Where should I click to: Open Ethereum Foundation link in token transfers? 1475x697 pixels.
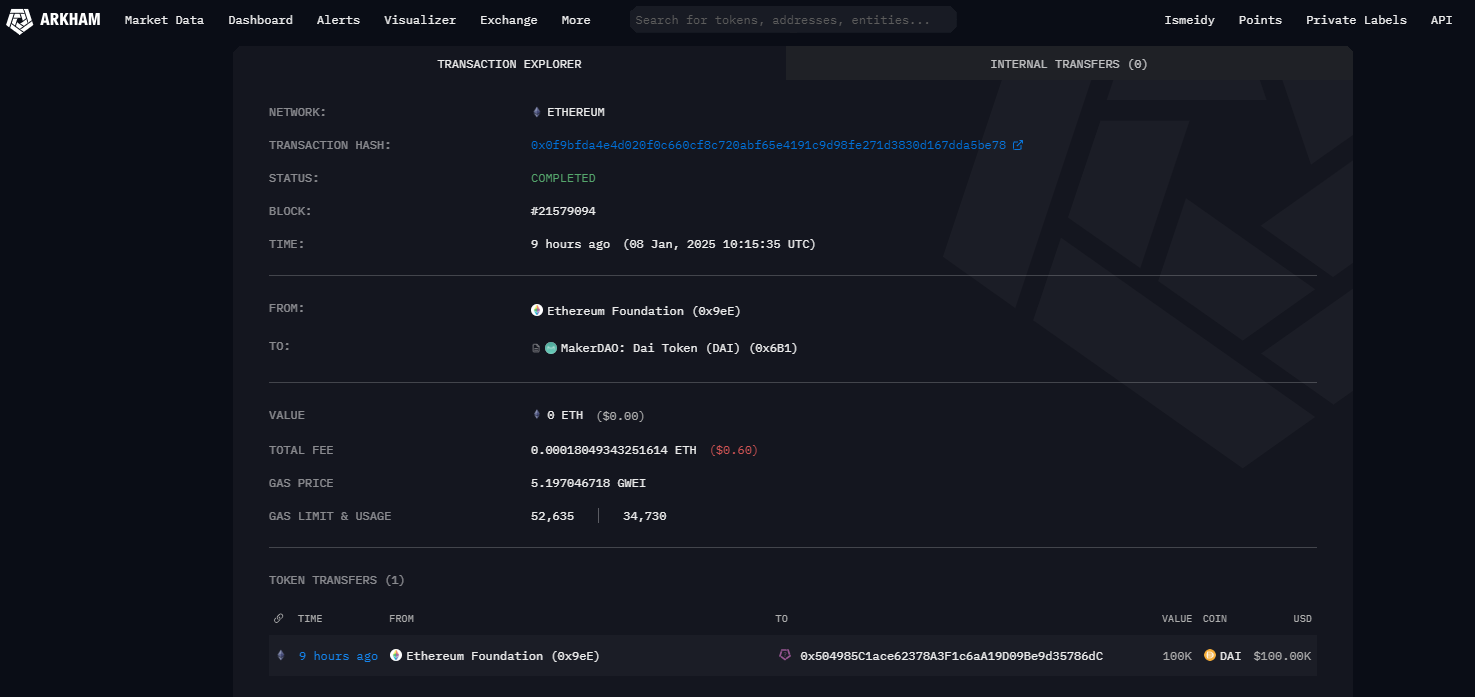[x=503, y=656]
